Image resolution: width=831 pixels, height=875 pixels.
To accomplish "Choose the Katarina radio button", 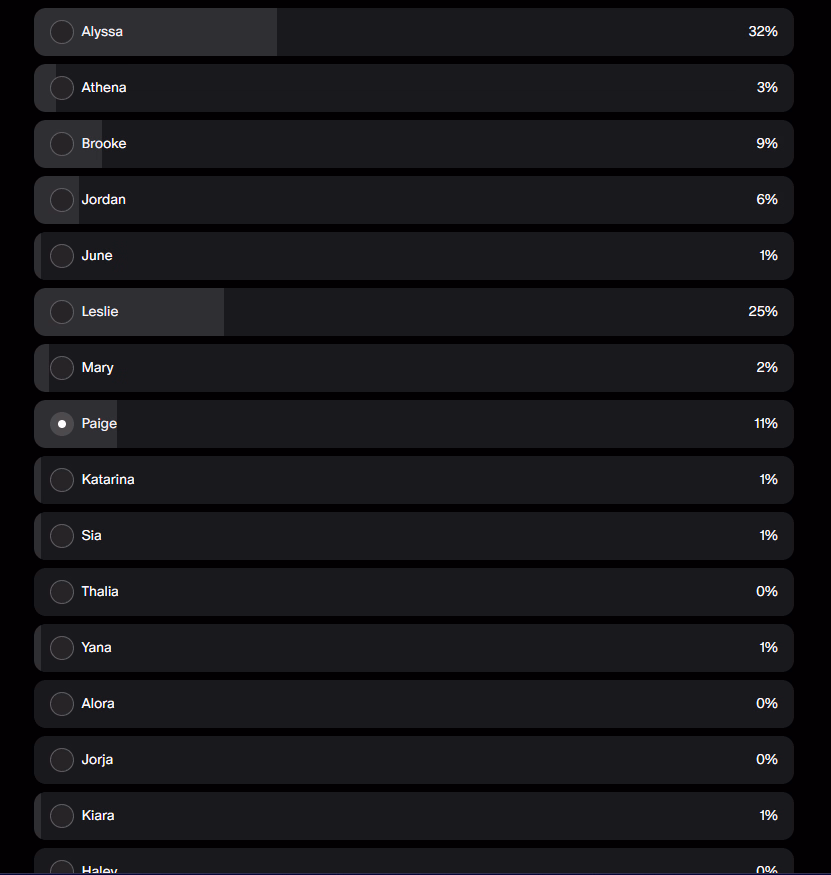I will pyautogui.click(x=62, y=480).
